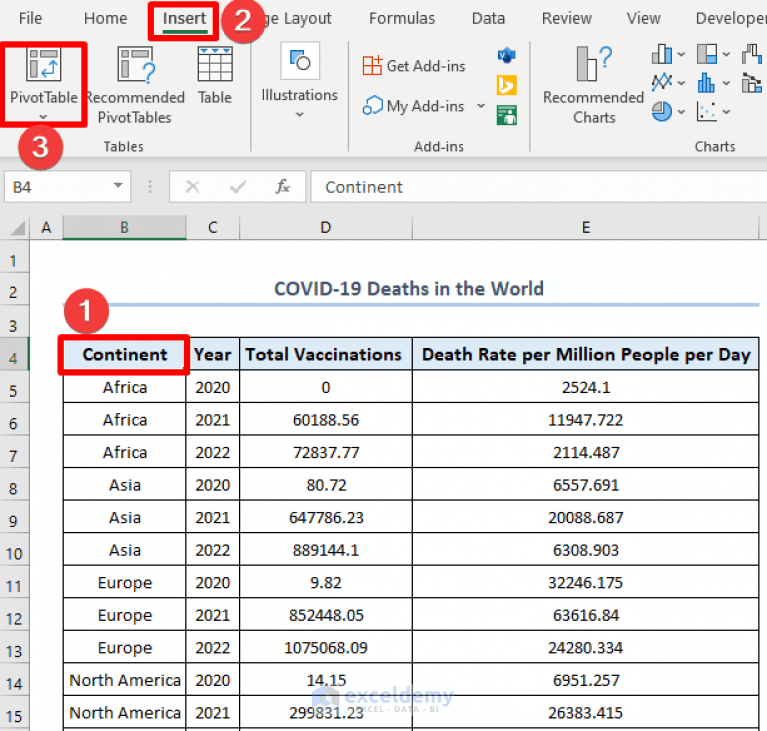Expand column chart dropdown arrow
767x731 pixels.
(x=681, y=54)
